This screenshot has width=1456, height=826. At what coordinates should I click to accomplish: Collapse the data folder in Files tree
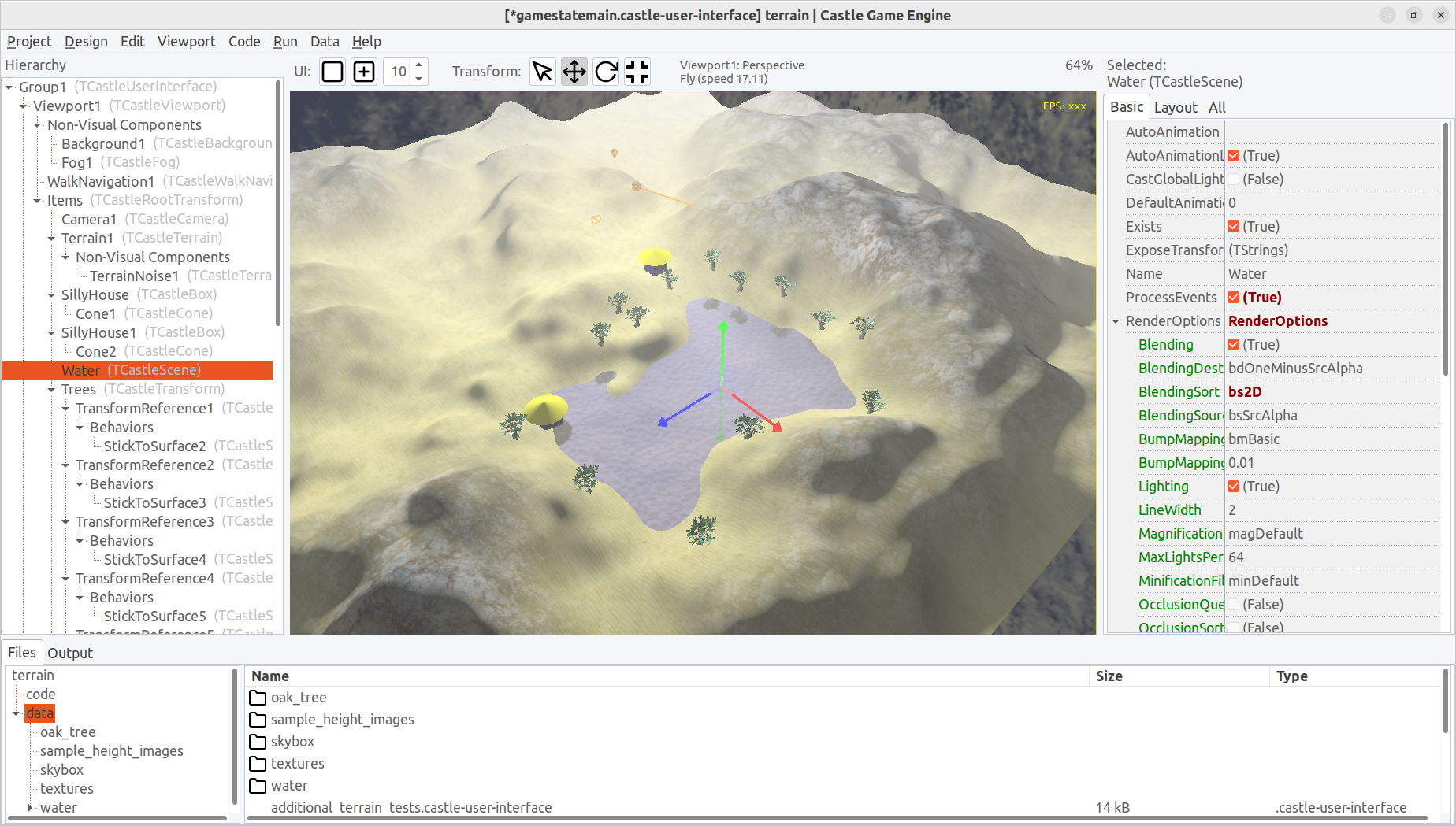pos(17,713)
